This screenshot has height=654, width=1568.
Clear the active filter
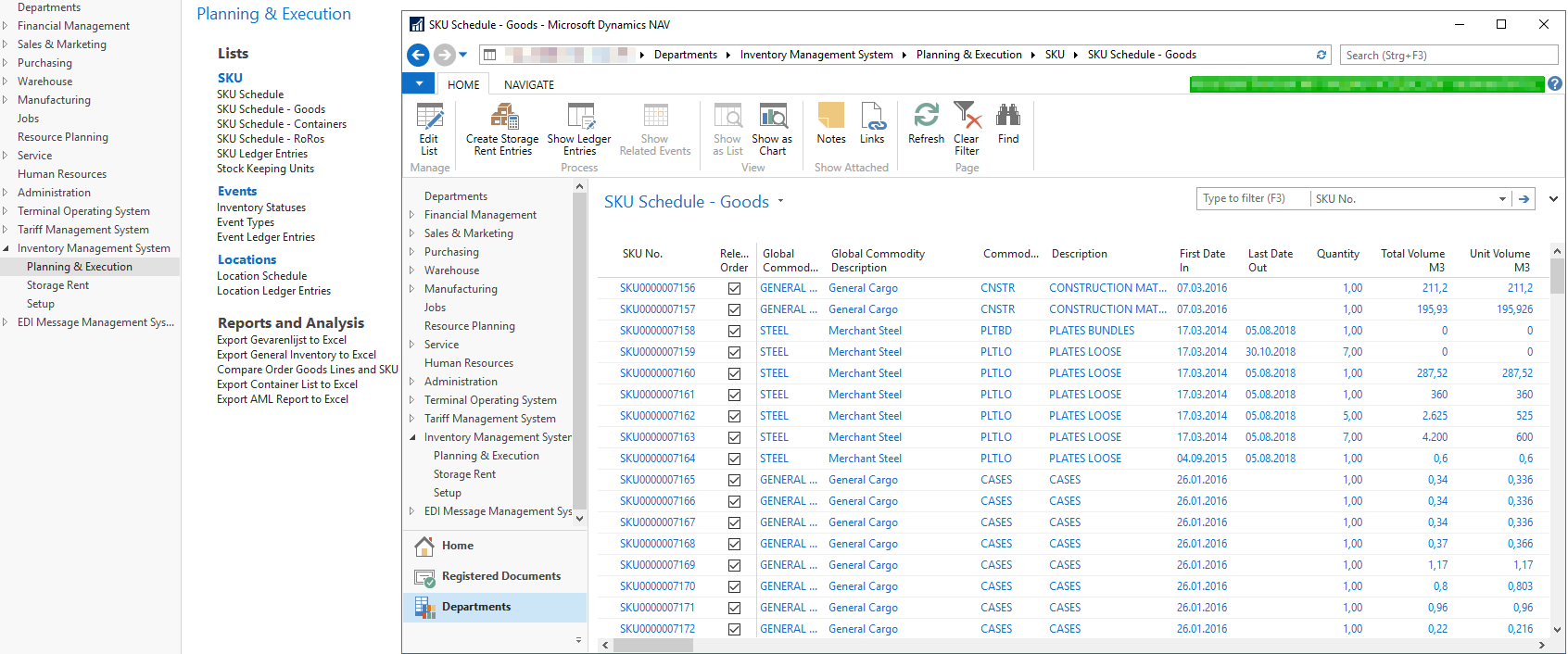(x=967, y=130)
